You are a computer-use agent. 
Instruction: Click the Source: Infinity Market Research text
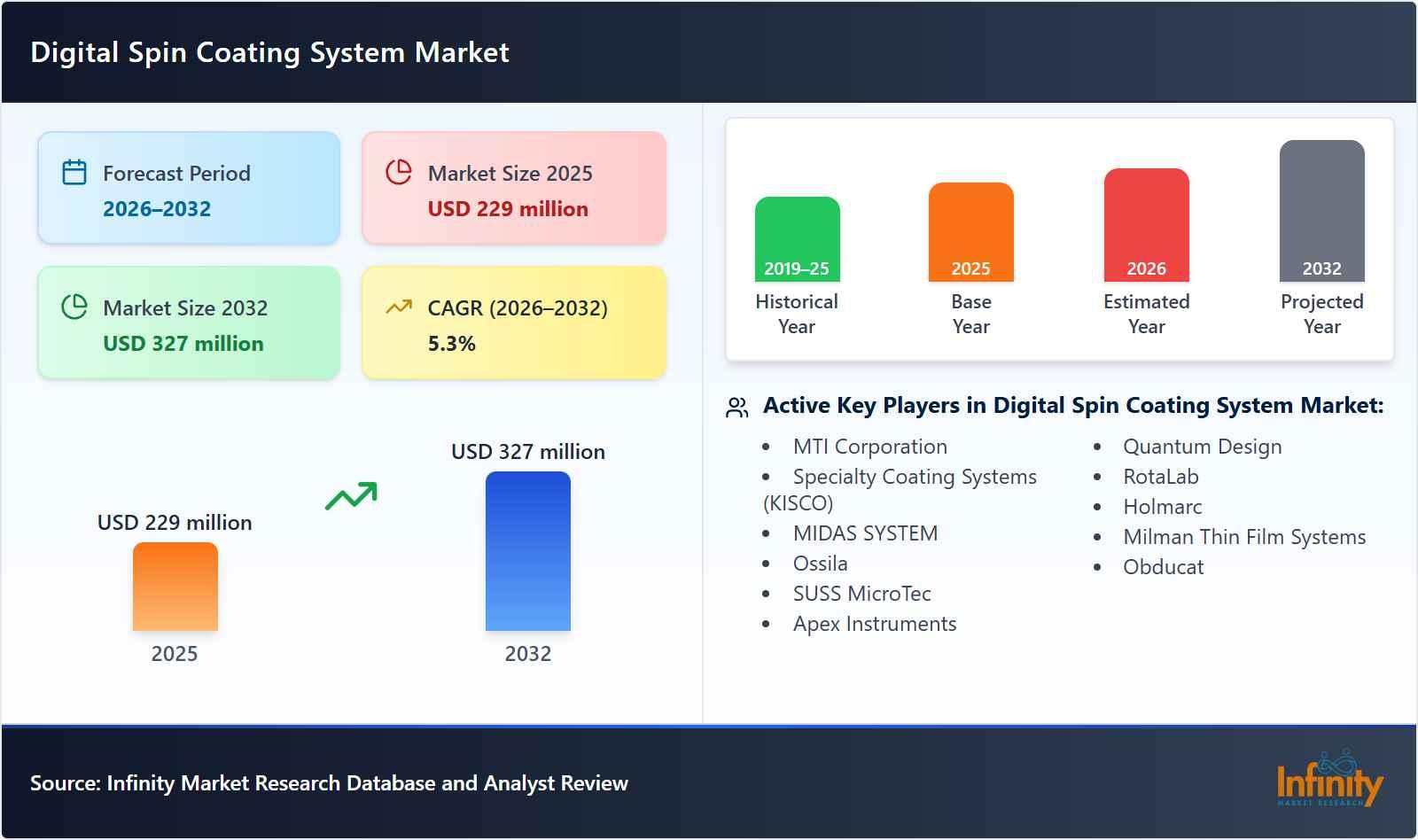tap(328, 783)
